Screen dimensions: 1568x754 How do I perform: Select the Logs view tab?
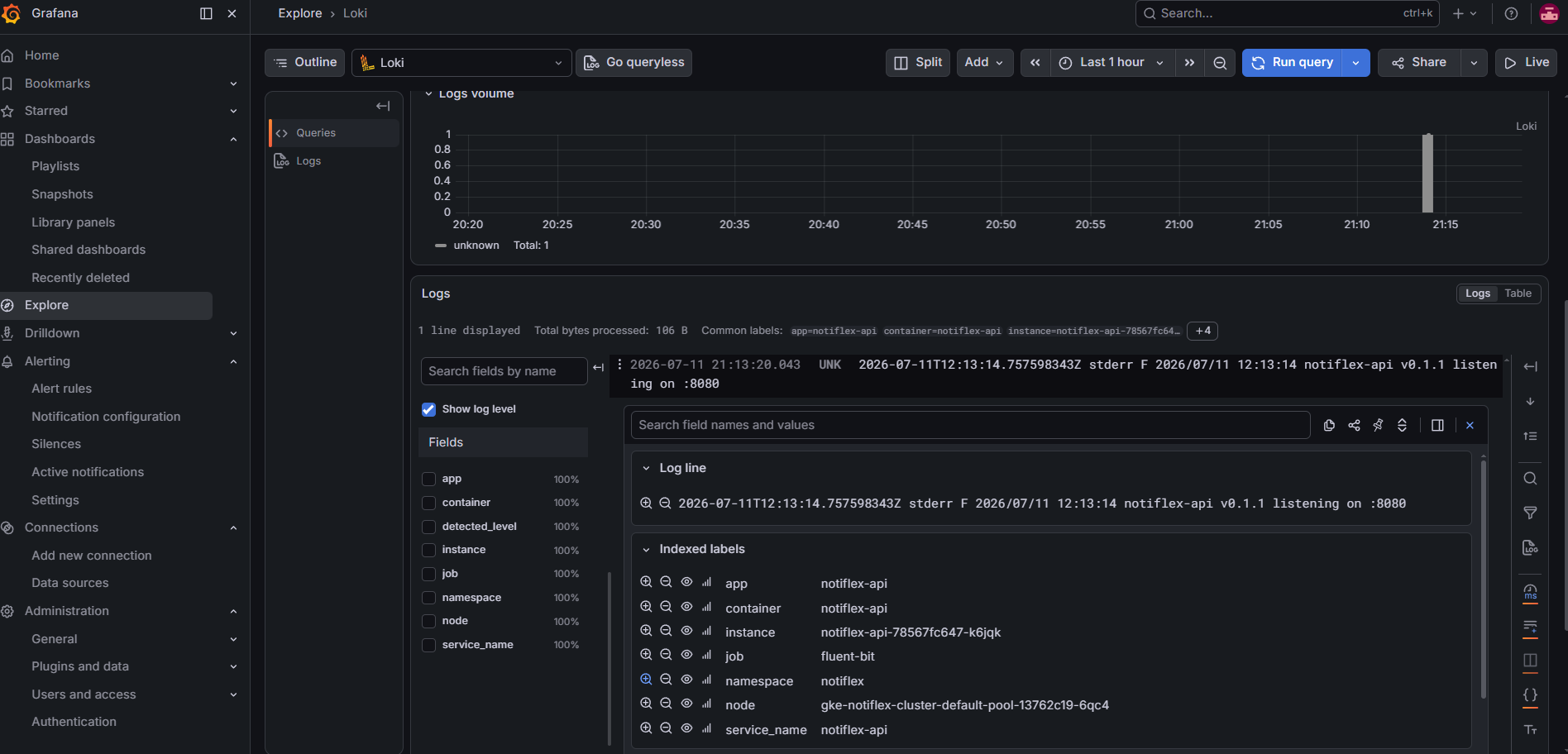1478,293
